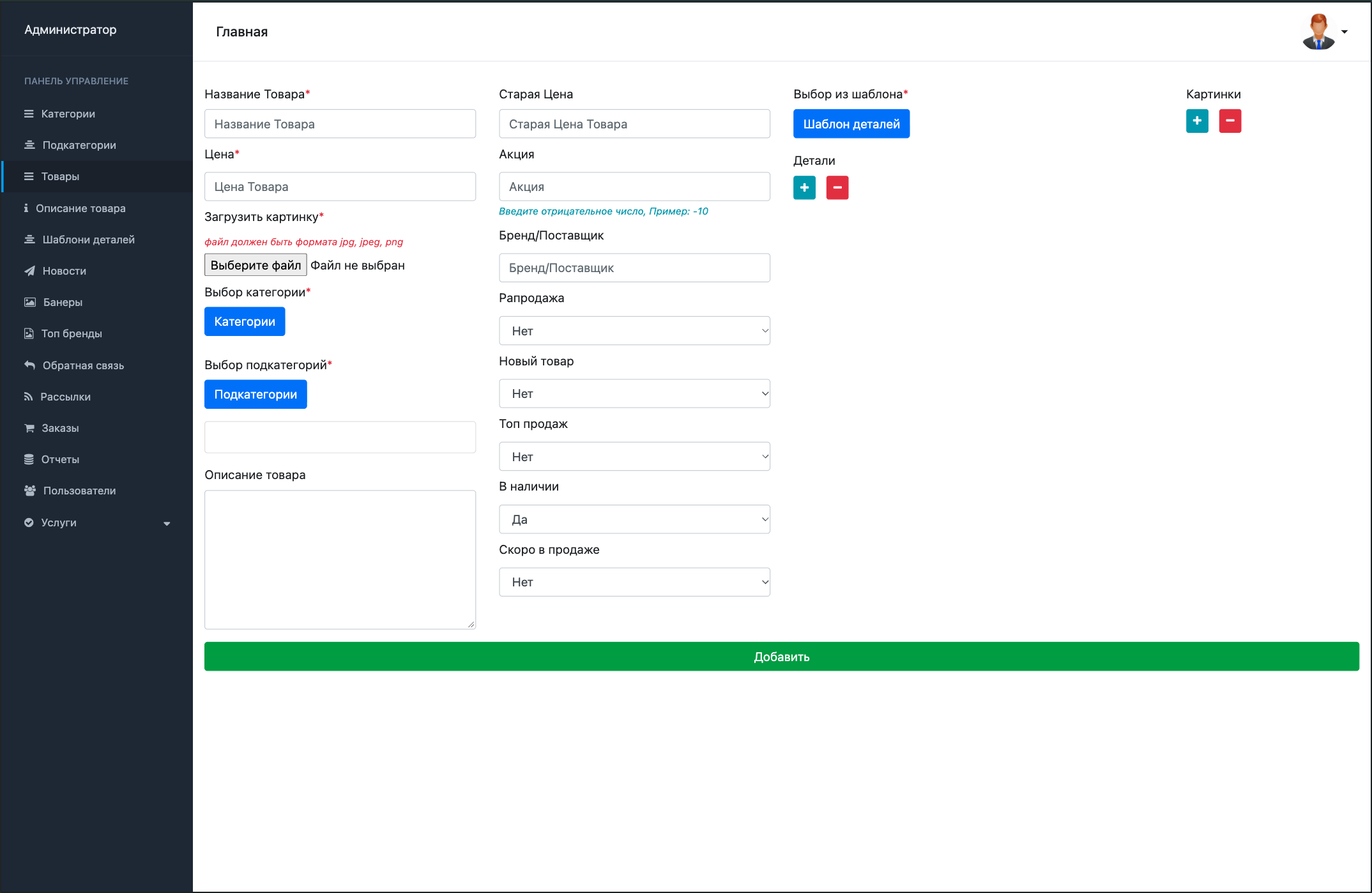Open Шаблони деталей in the sidebar
The width and height of the screenshot is (1372, 893).
(97, 240)
